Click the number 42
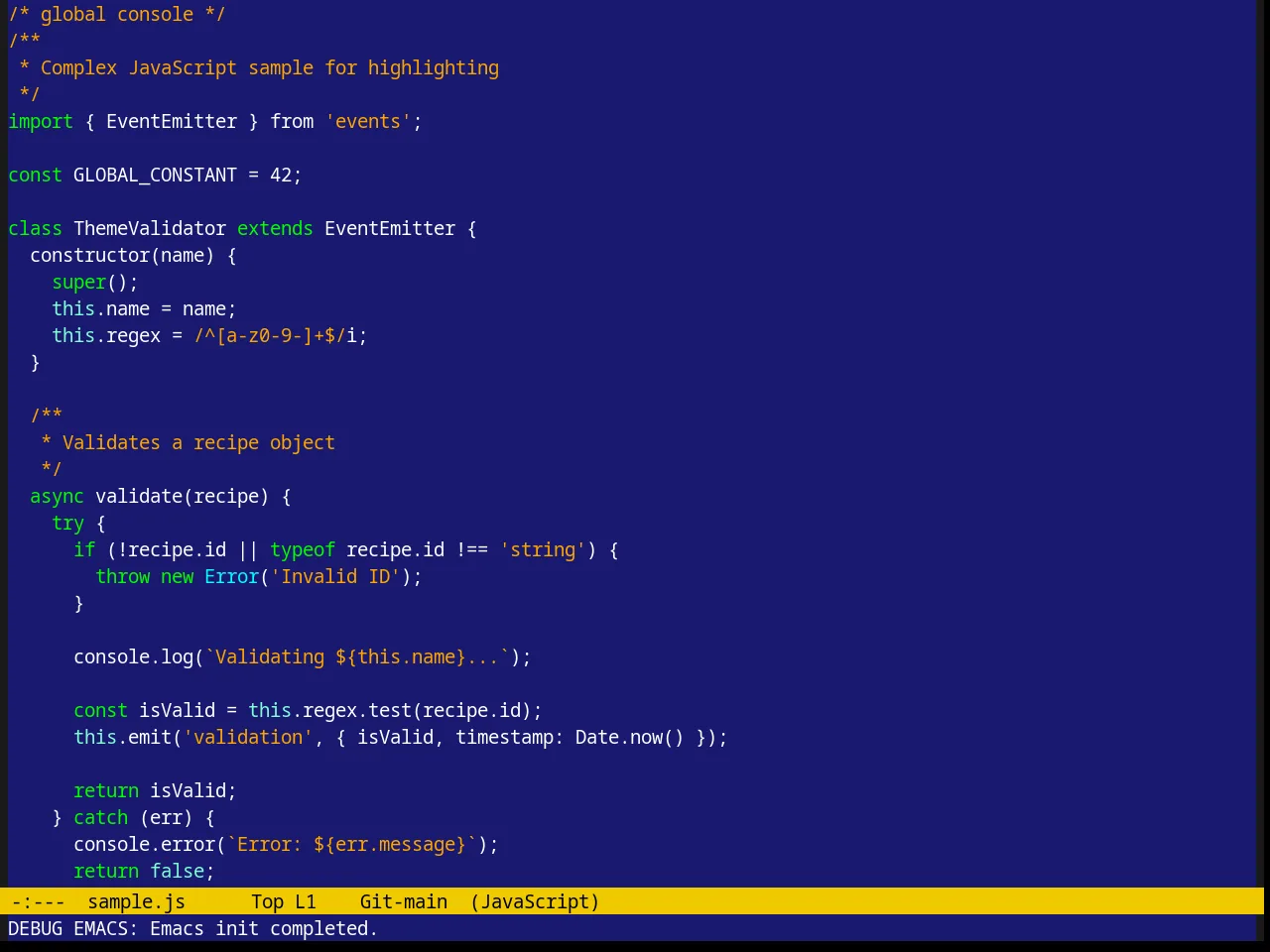 [281, 175]
